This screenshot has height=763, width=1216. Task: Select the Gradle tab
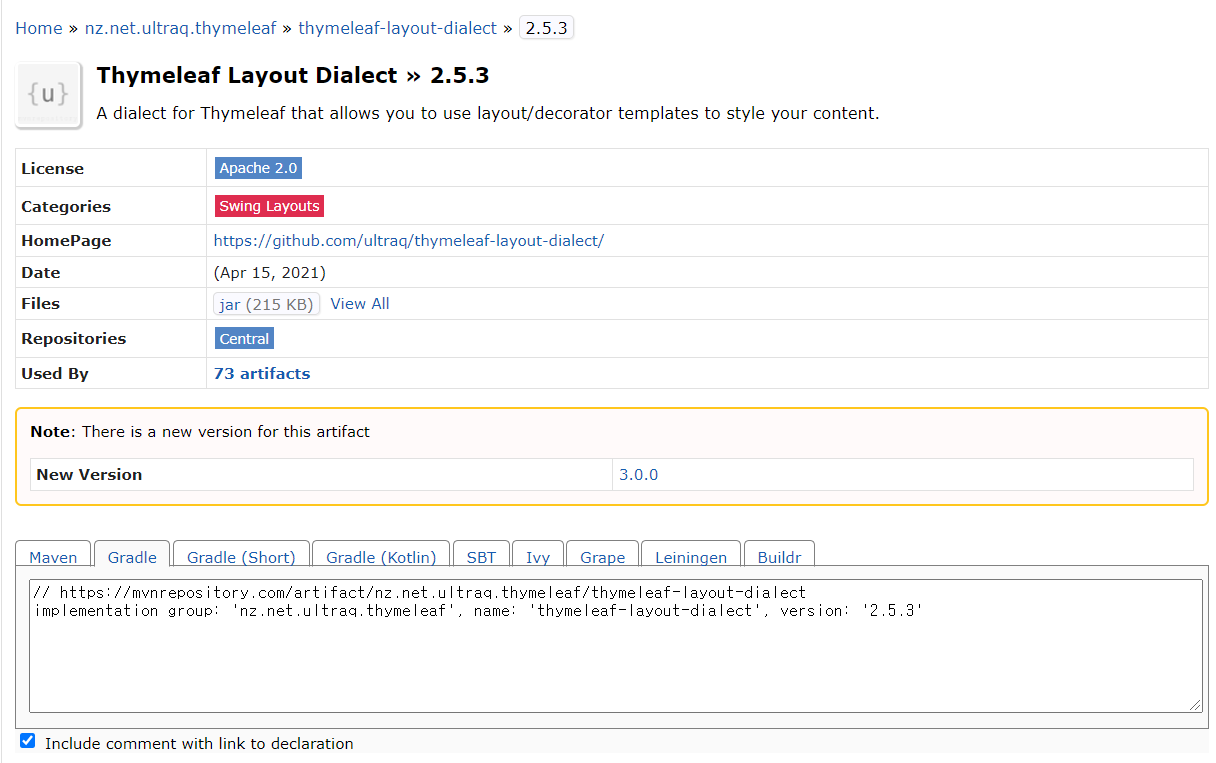point(132,557)
